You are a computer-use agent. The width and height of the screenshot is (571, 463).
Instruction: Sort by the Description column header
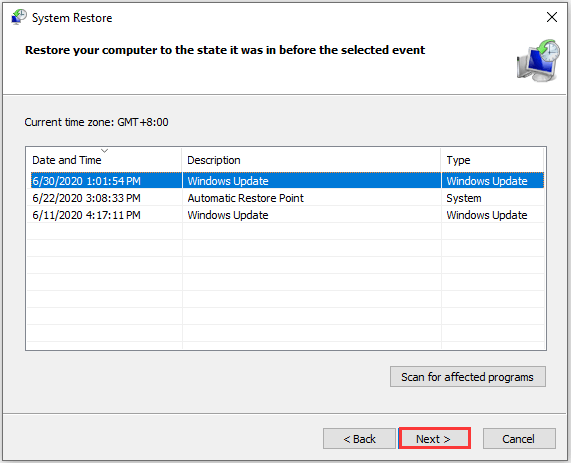(311, 160)
